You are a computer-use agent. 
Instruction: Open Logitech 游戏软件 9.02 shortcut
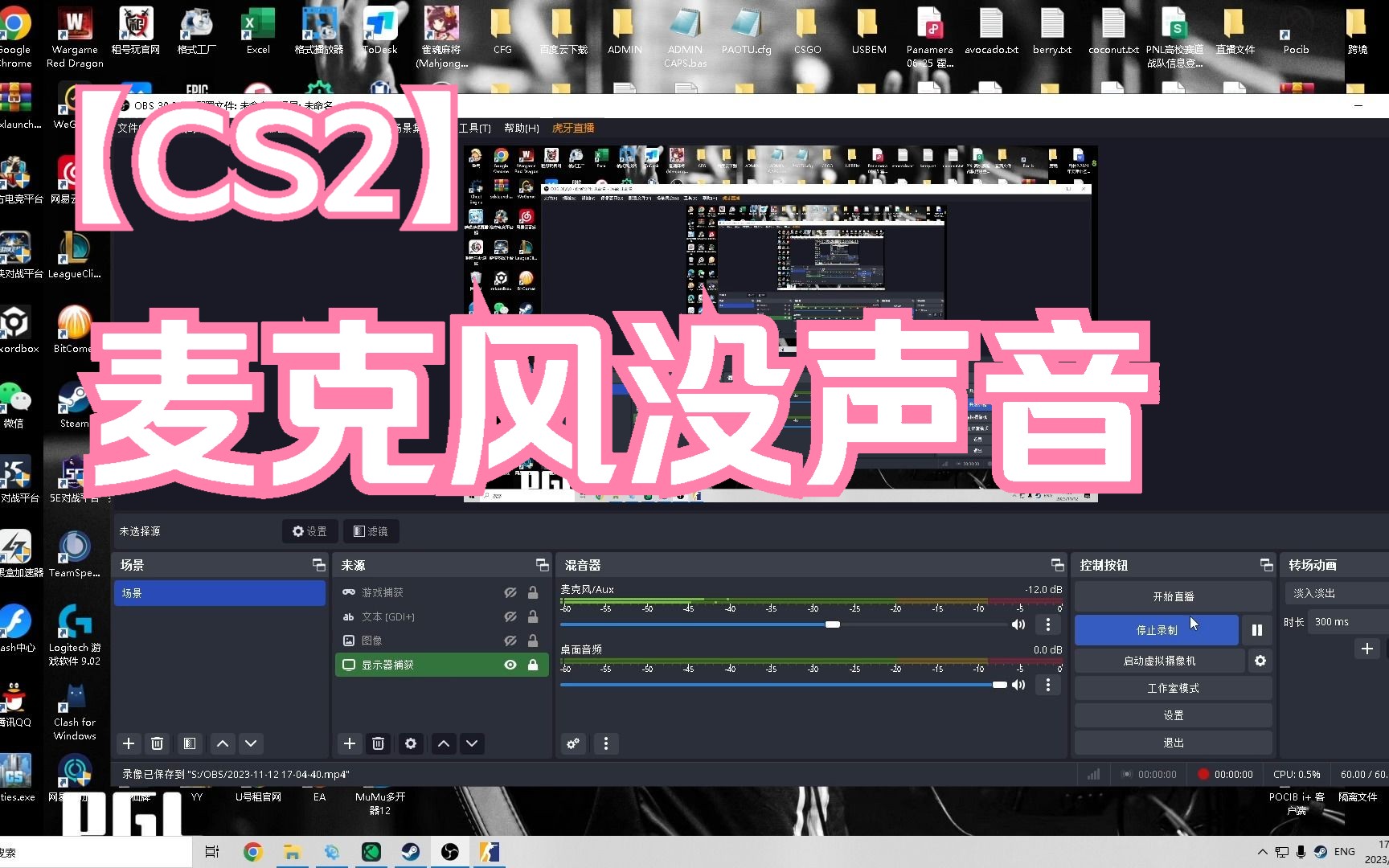coord(75,635)
